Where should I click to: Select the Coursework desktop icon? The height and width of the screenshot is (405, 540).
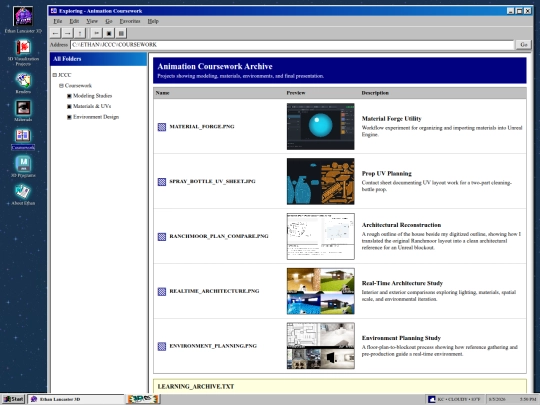pos(23,139)
